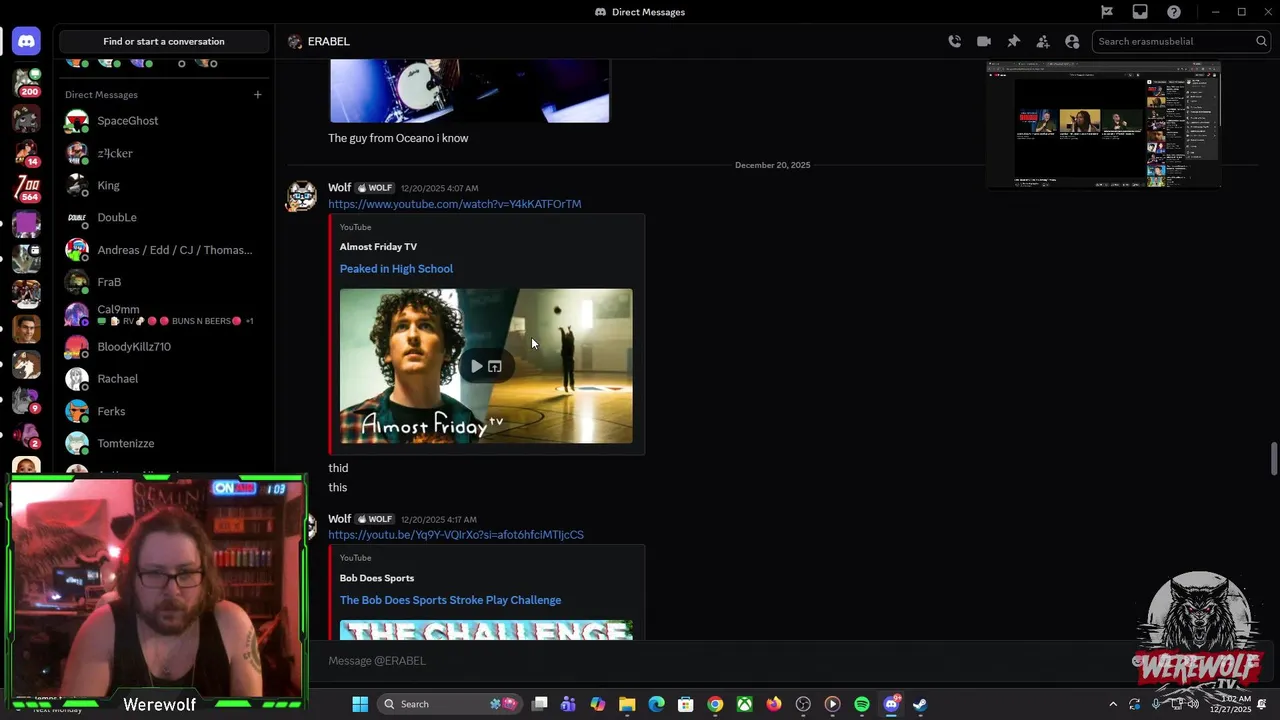This screenshot has height=720, width=1280.
Task: Open the King conversation
Action: click(165, 185)
